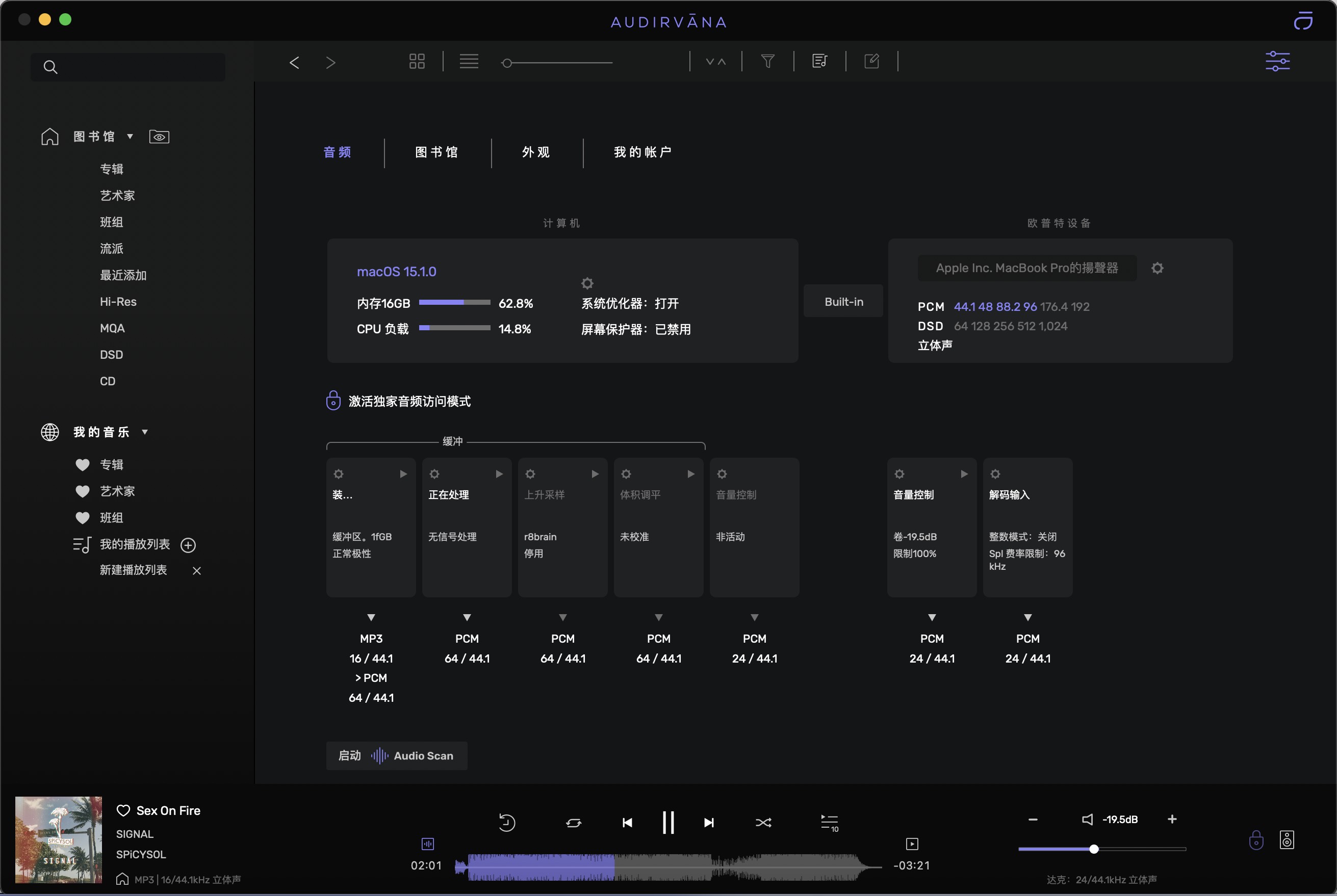Click the repeat loop icon
Image resolution: width=1337 pixels, height=896 pixels.
573,822
